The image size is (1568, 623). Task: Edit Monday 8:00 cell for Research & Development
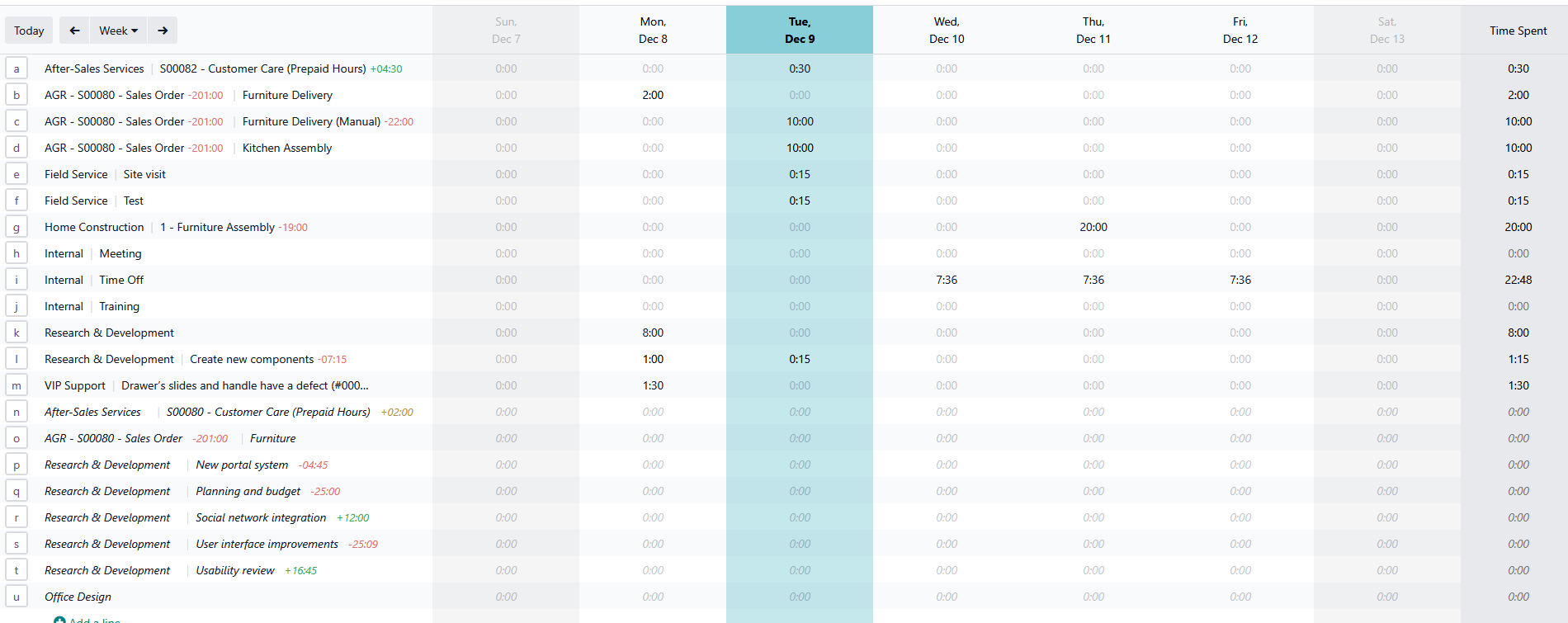pos(652,333)
